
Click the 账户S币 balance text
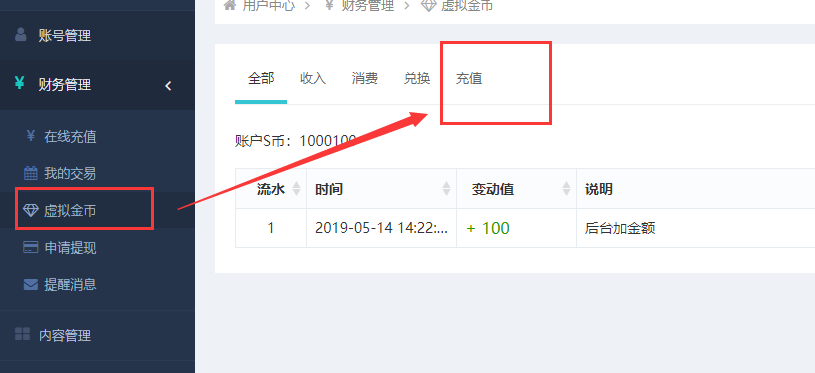coord(296,140)
